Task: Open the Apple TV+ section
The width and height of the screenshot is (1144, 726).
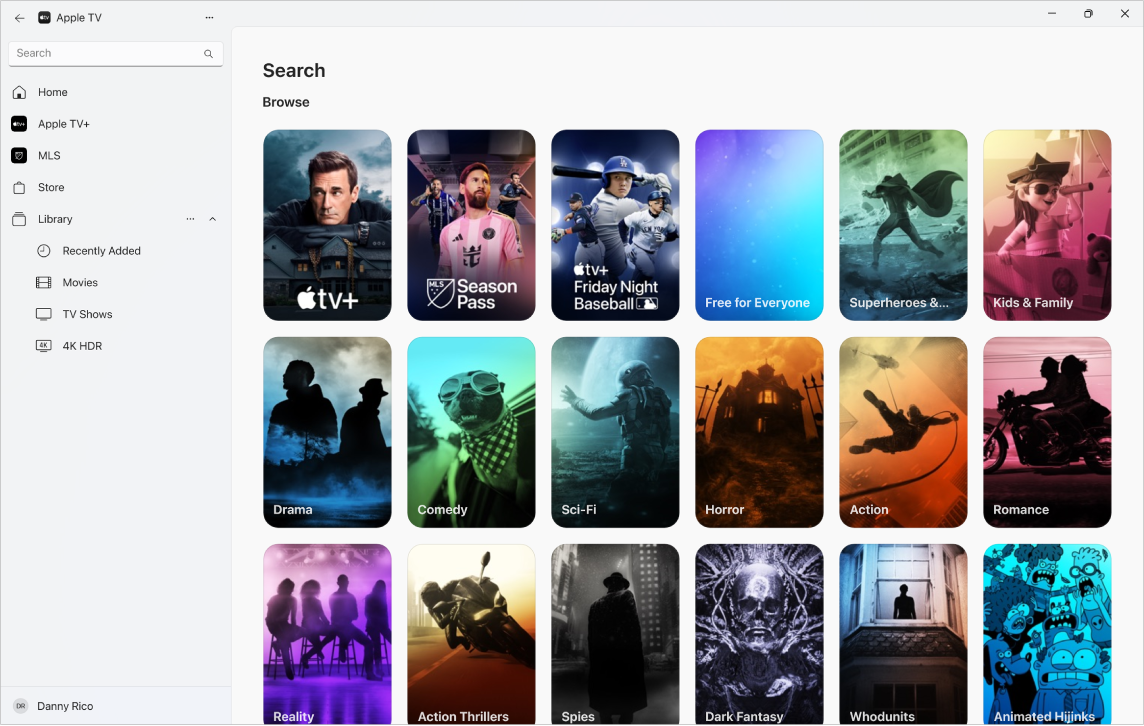Action: coord(62,123)
